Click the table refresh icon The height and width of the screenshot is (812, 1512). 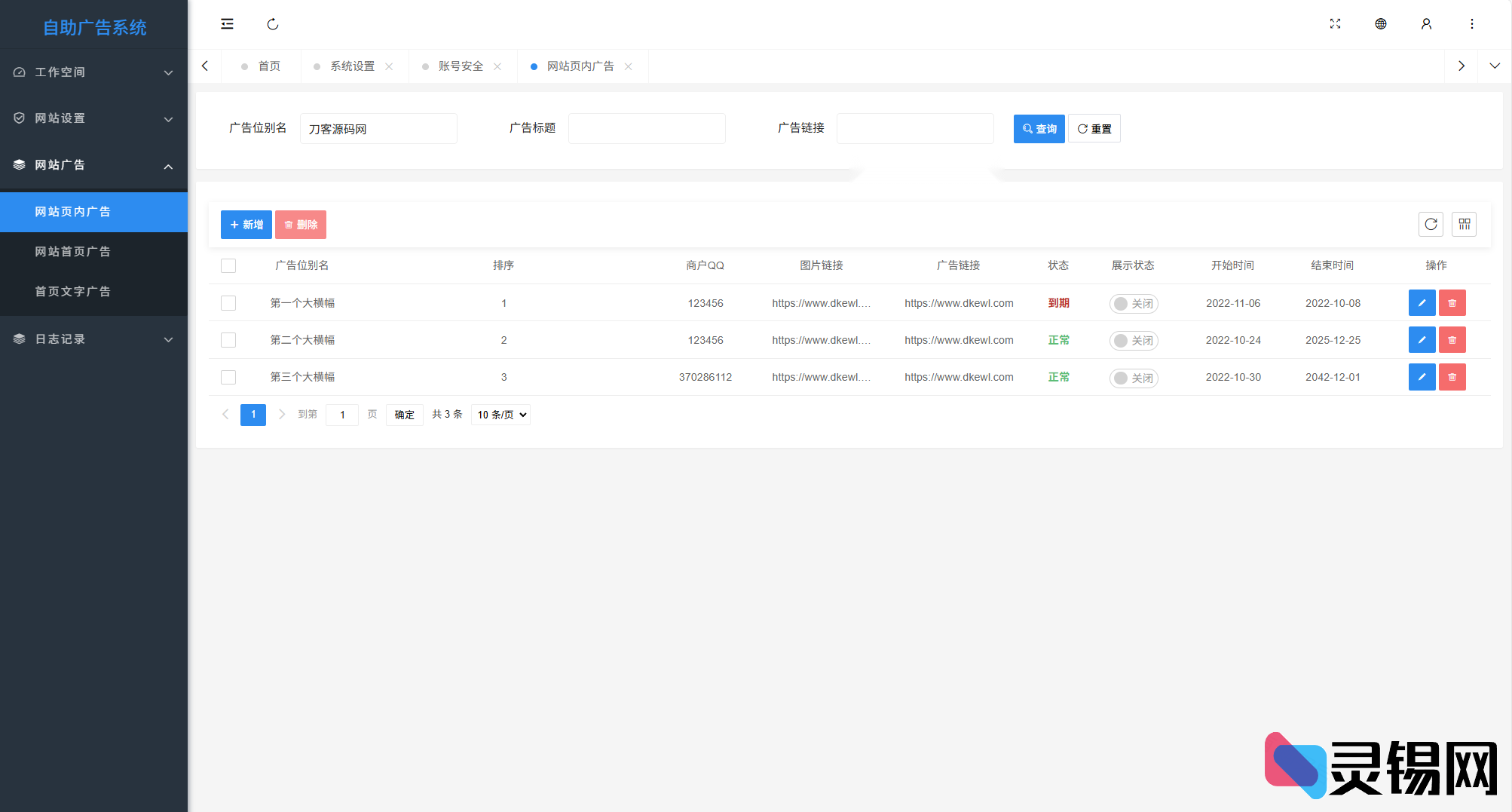tap(1431, 225)
